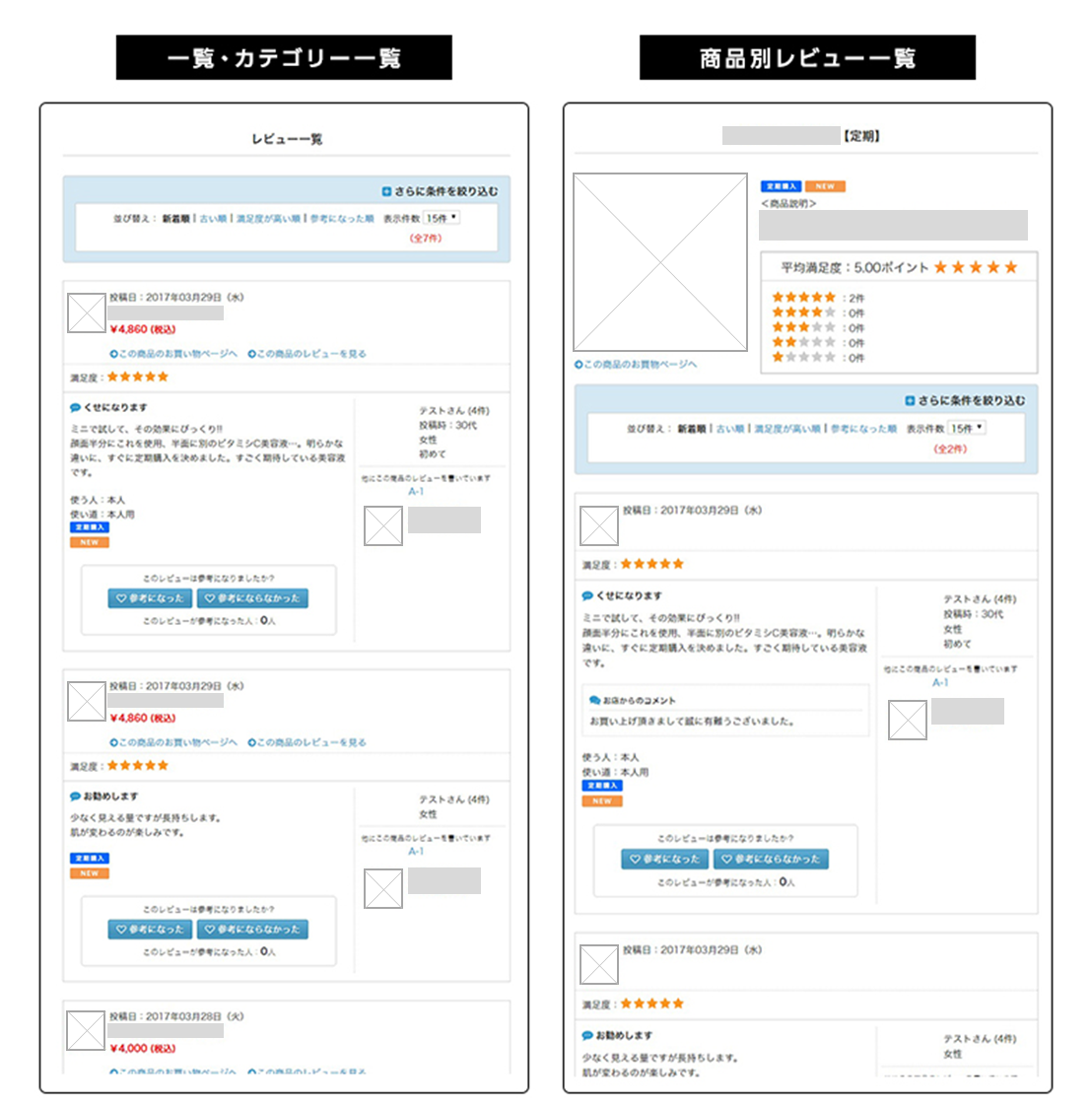Screen dimensions: 1092x1109
Task: Click 参考にならなかった on left くせになります review
Action: (252, 598)
